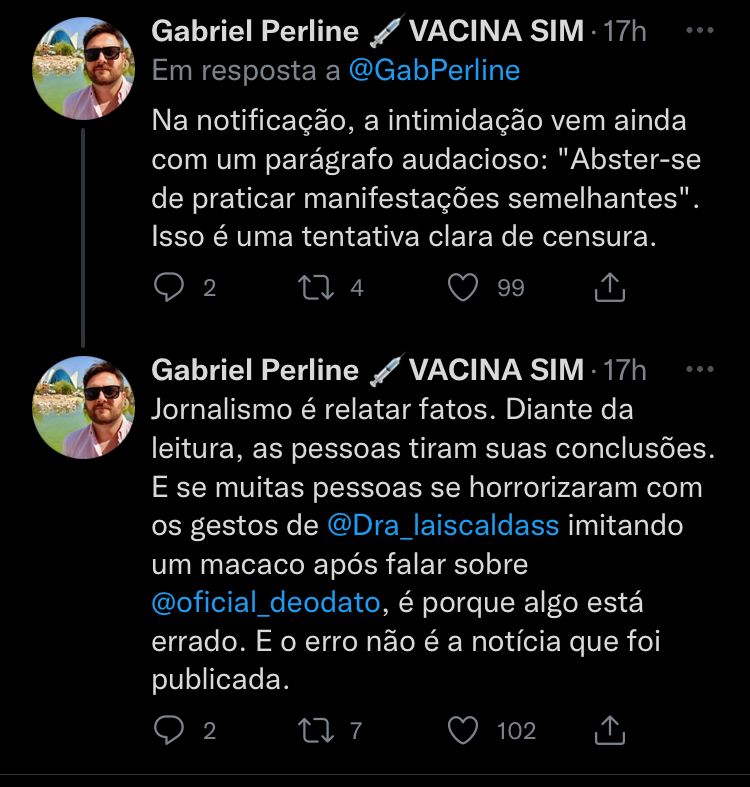The height and width of the screenshot is (787, 750).
Task: Share the second tweet via share icon
Action: [x=609, y=731]
